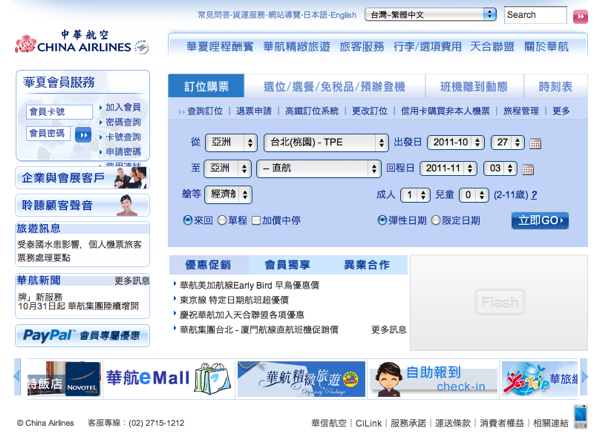The height and width of the screenshot is (443, 600).
Task: Open 聆聽顧客聲音 banner
Action: (82, 205)
